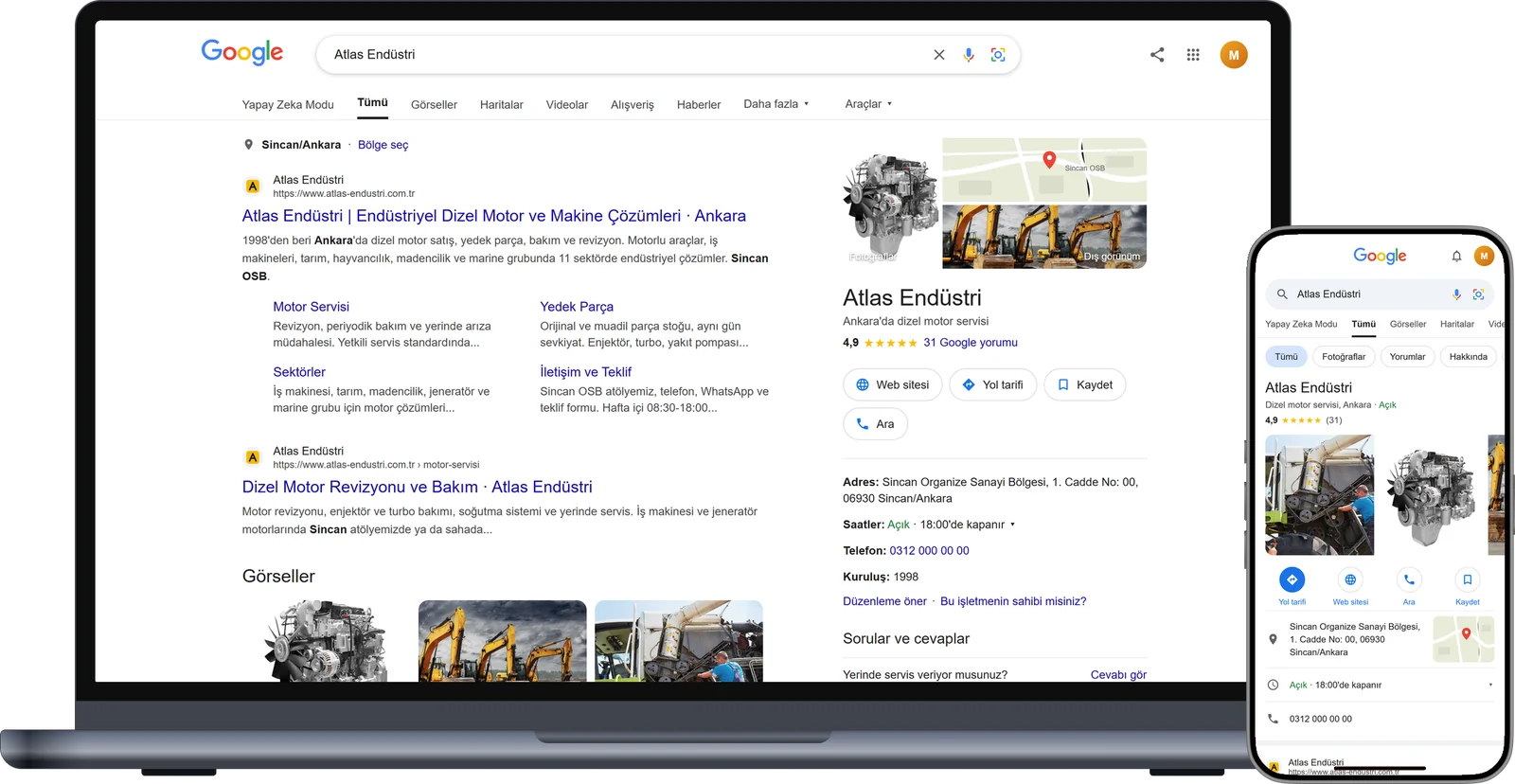Click the Web sitesi button in the laptop panel
This screenshot has height=784, width=1515.
892,385
